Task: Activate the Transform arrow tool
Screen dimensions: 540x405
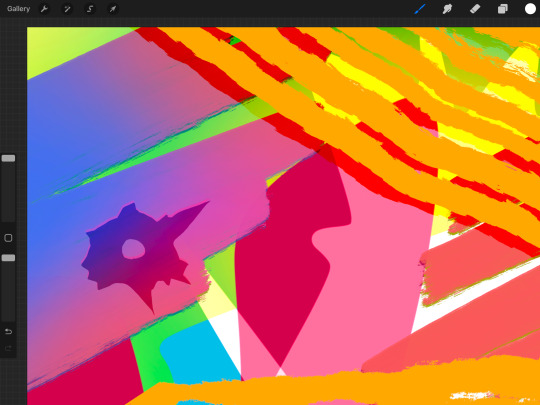Action: coord(113,9)
